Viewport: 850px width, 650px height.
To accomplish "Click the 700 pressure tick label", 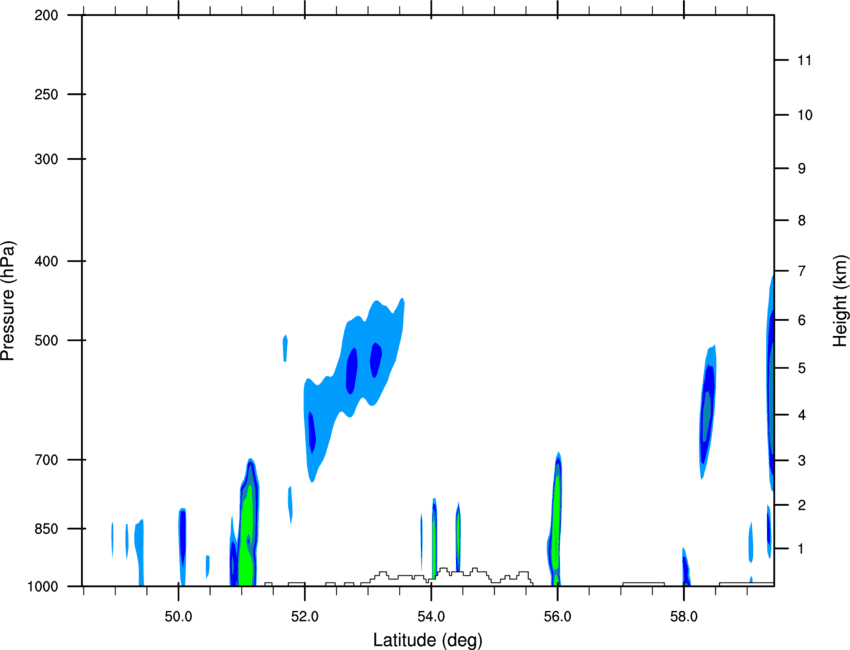I will pyautogui.click(x=46, y=460).
